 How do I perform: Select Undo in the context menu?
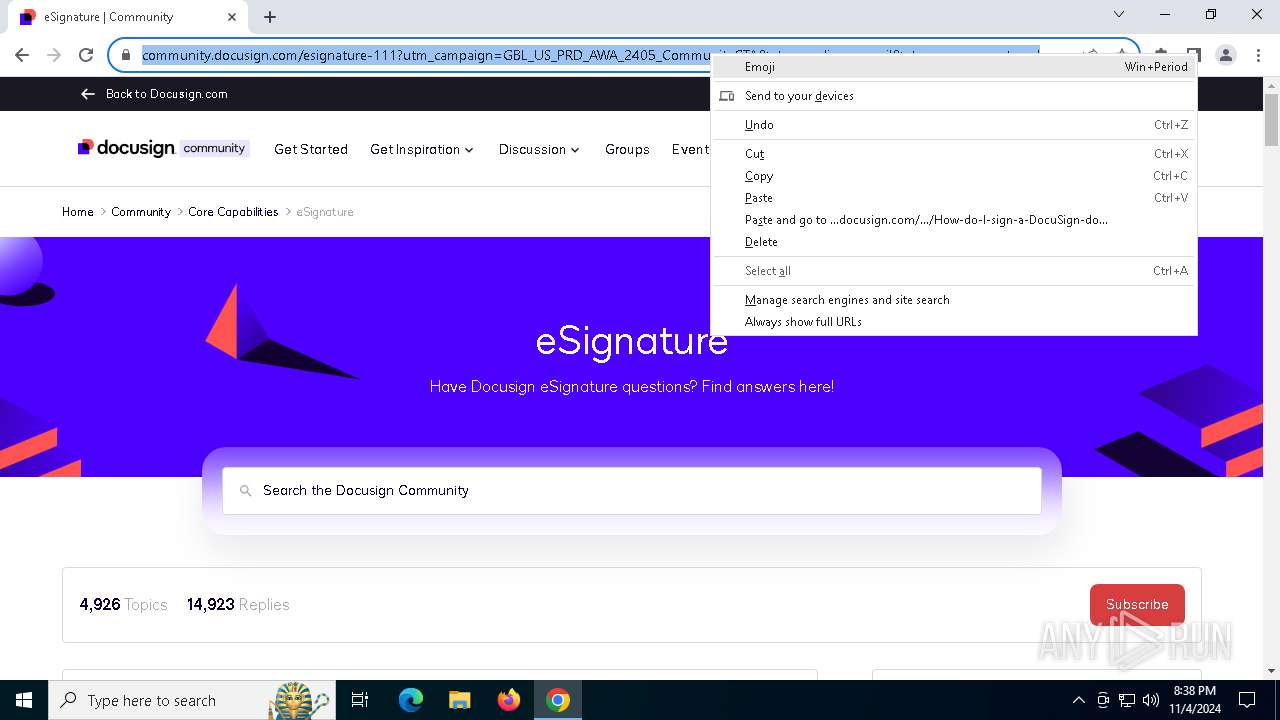(954, 125)
